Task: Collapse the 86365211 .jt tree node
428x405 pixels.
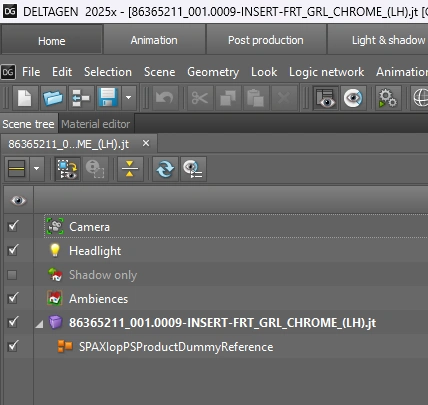Action: click(x=39, y=323)
